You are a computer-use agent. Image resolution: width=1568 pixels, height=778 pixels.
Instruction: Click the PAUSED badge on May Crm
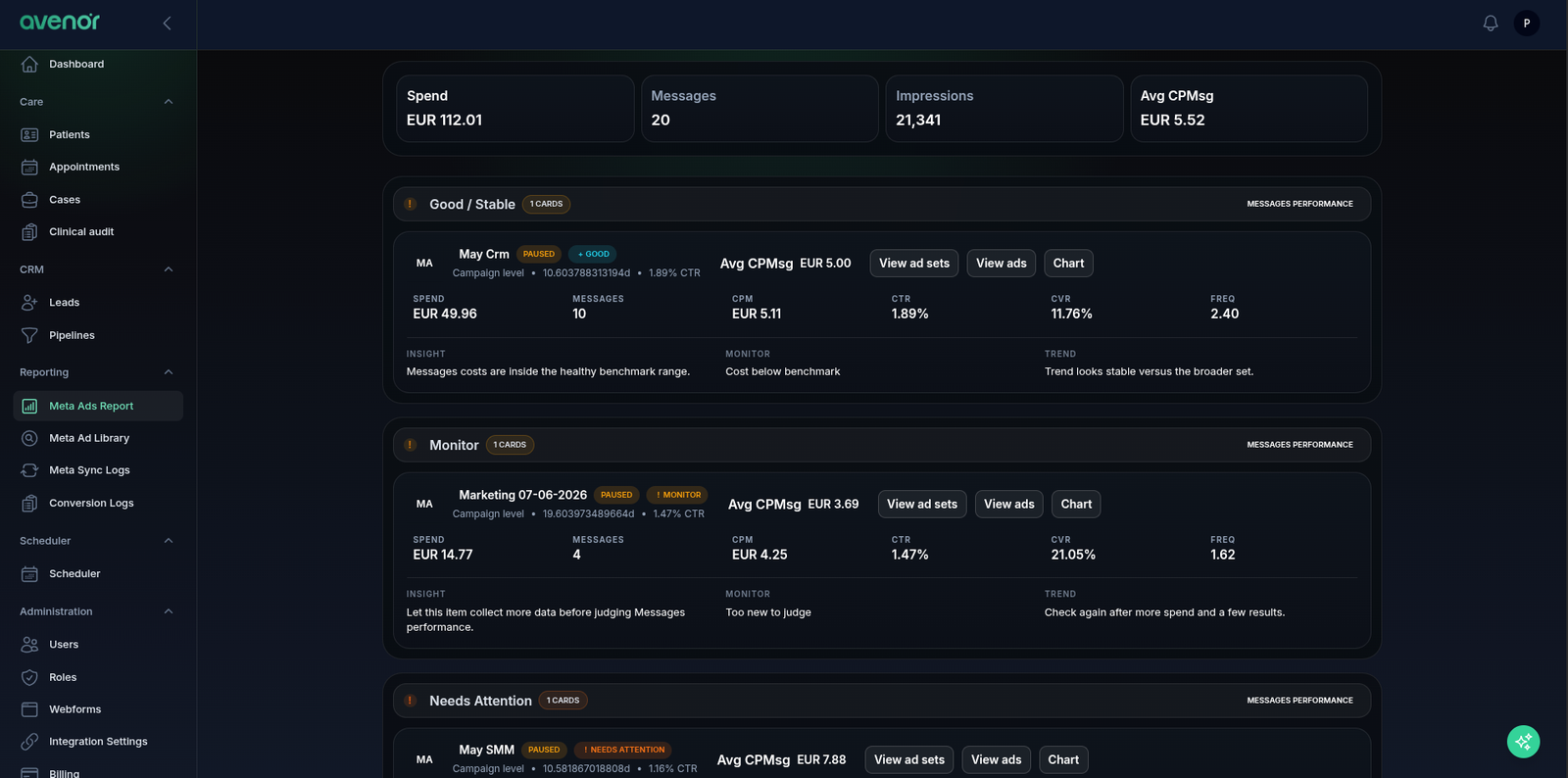pyautogui.click(x=539, y=254)
